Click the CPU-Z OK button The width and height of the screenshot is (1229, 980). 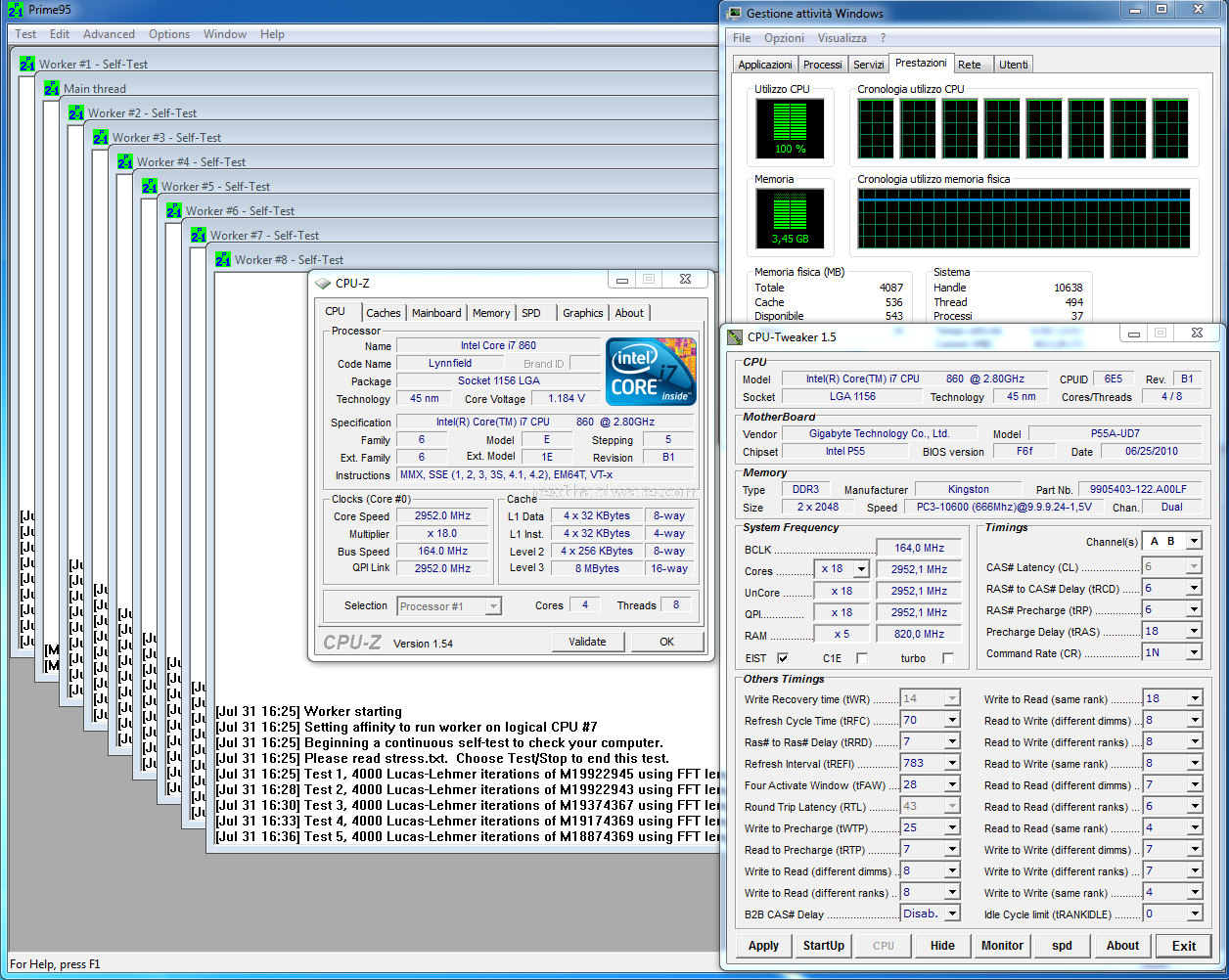[667, 642]
